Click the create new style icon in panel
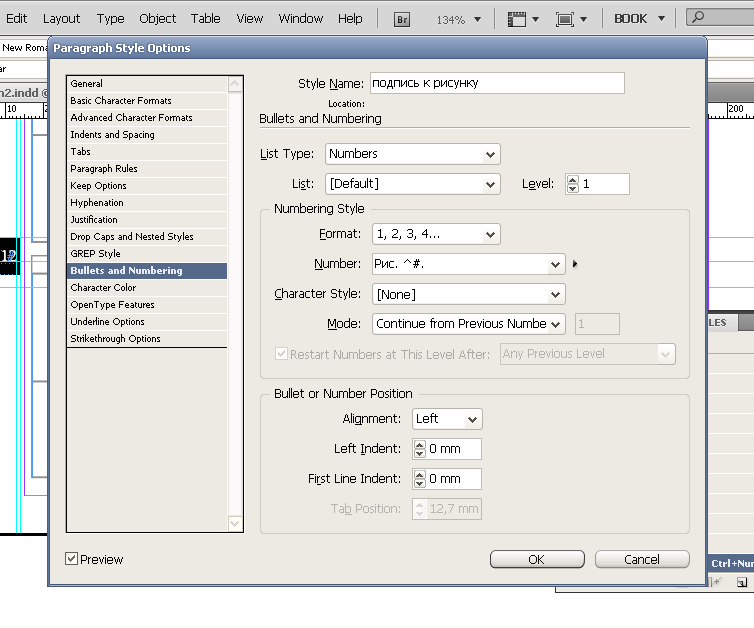The height and width of the screenshot is (628, 754). click(x=741, y=582)
